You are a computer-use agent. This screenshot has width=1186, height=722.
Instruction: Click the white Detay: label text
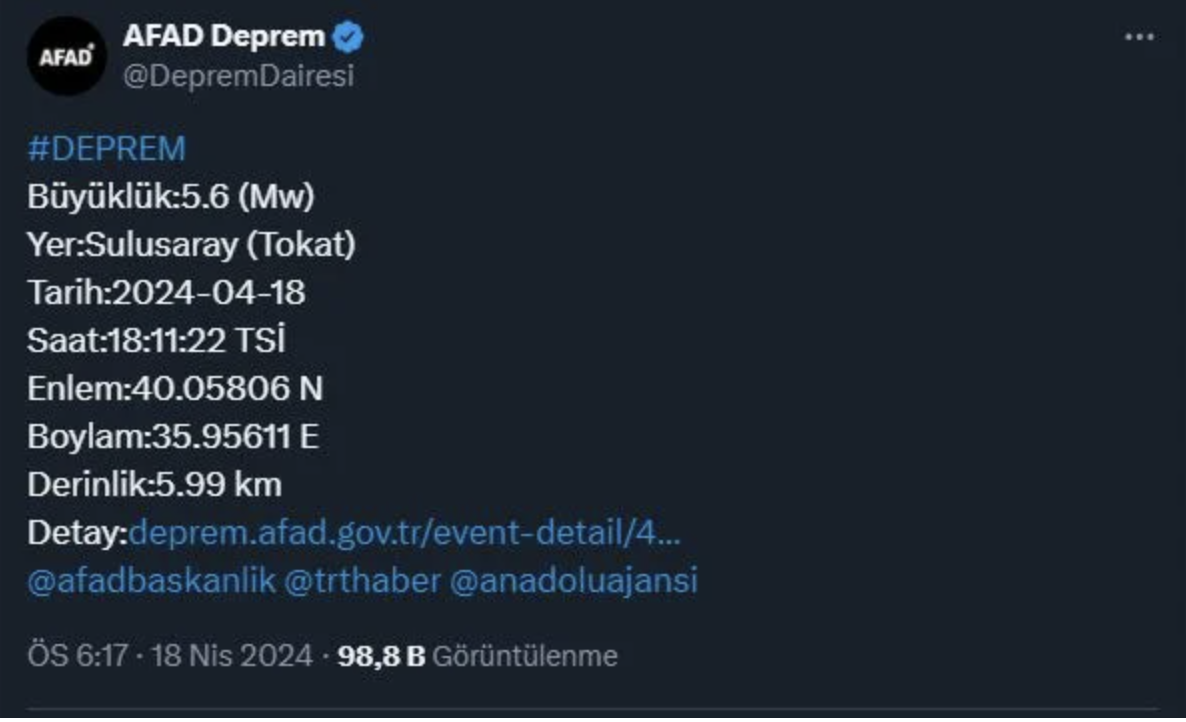click(x=77, y=532)
